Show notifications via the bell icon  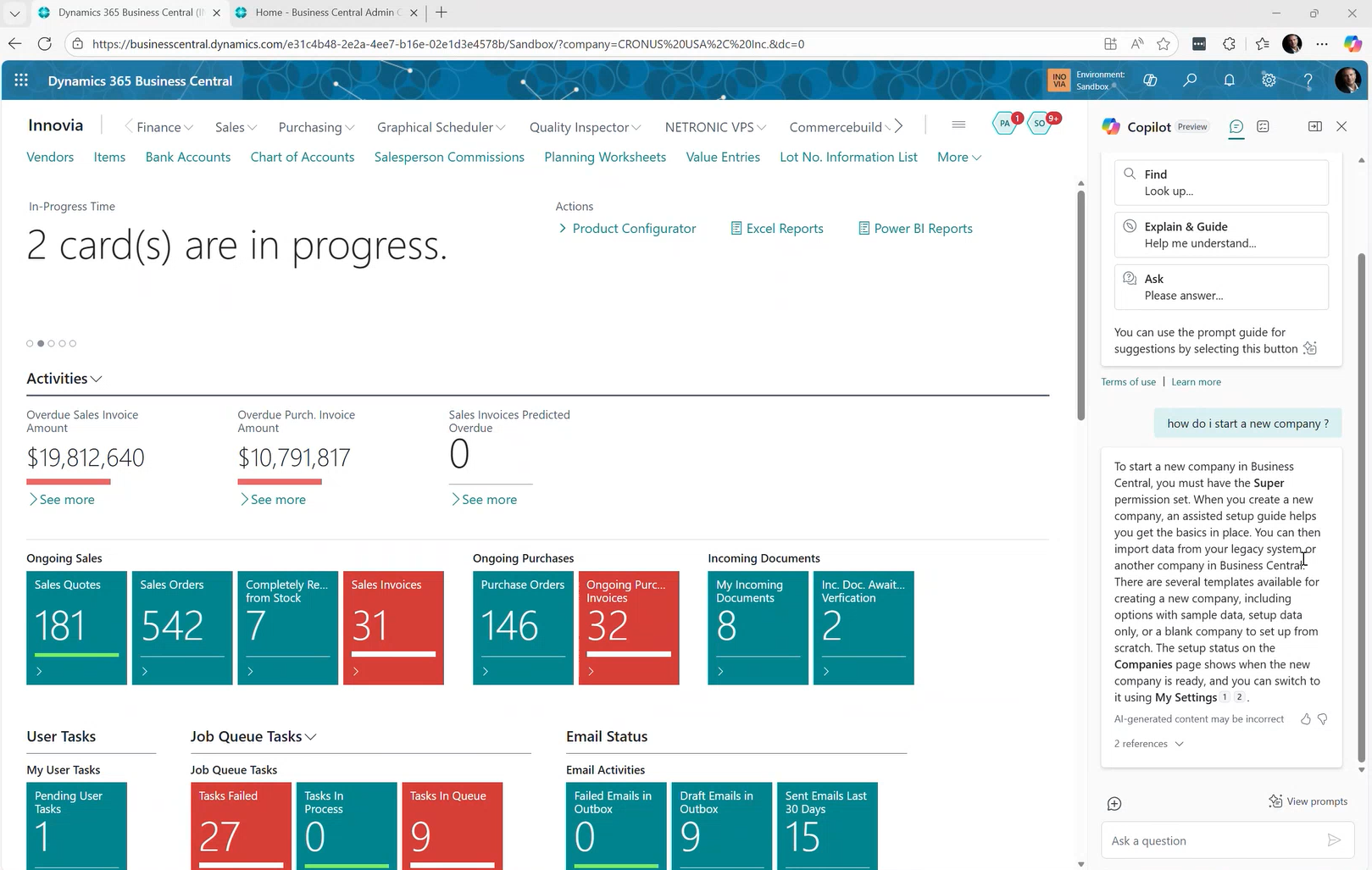(x=1229, y=80)
